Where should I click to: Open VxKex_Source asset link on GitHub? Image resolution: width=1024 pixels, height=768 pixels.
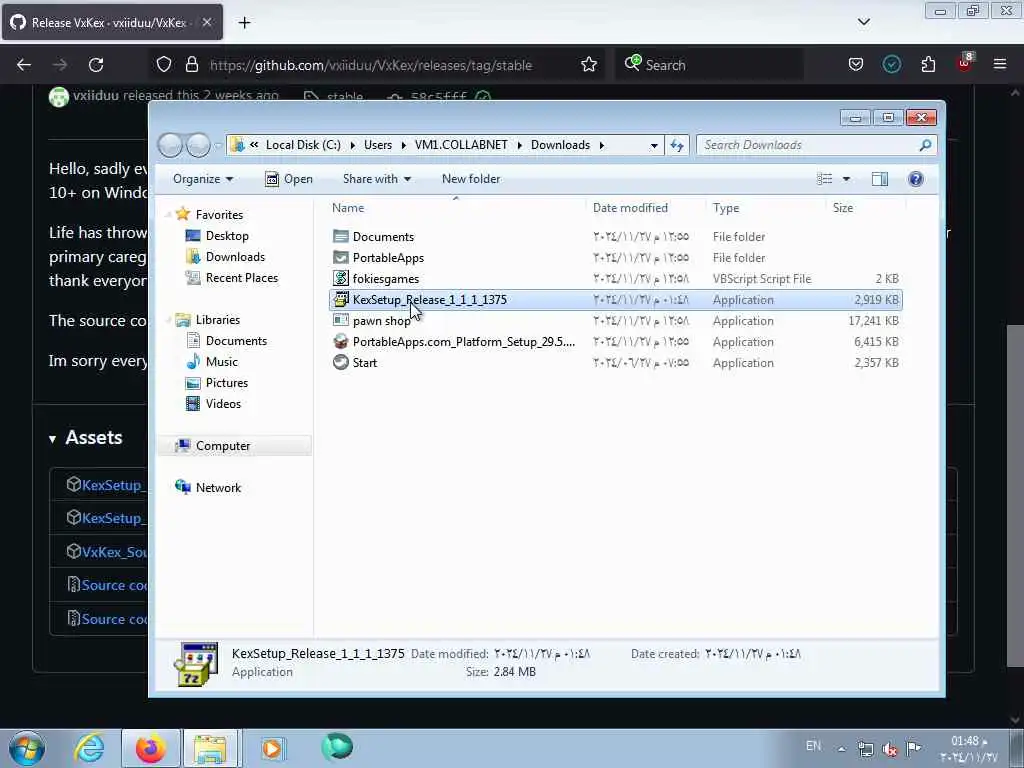(114, 552)
